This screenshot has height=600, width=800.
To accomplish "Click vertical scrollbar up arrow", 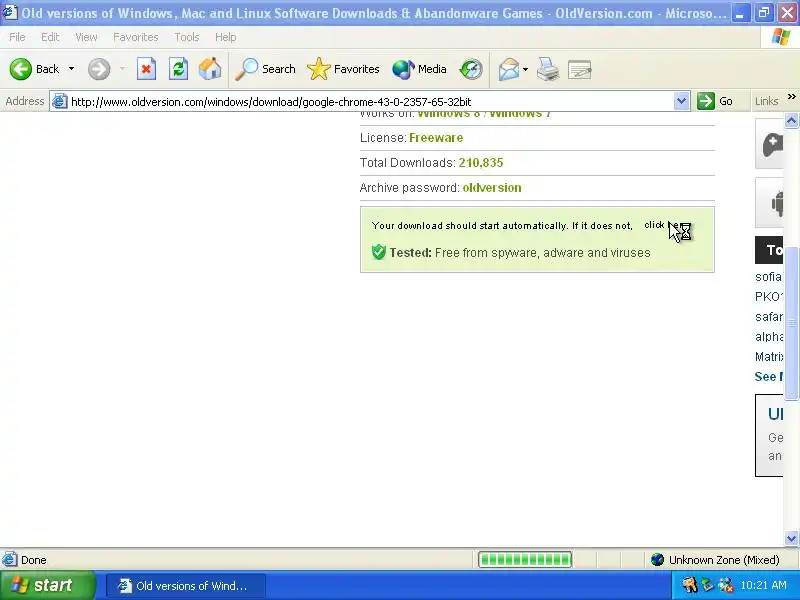I will pyautogui.click(x=791, y=120).
